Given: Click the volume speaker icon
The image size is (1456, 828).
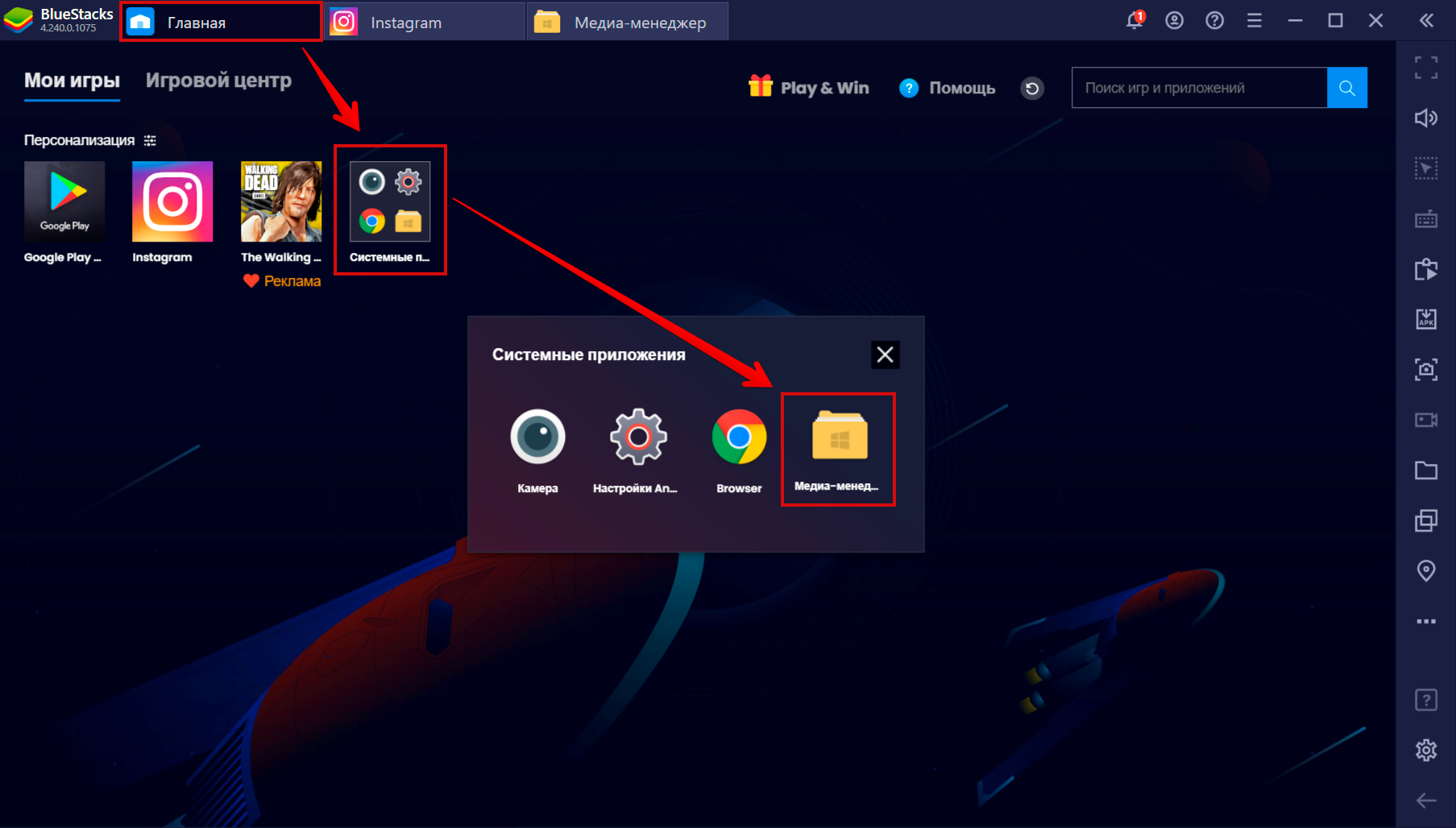Looking at the screenshot, I should click(1426, 118).
